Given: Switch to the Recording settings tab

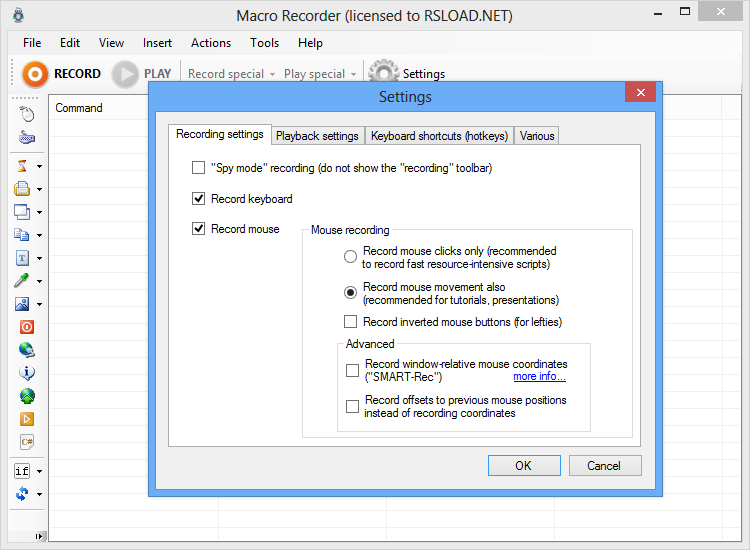Looking at the screenshot, I should (x=220, y=134).
